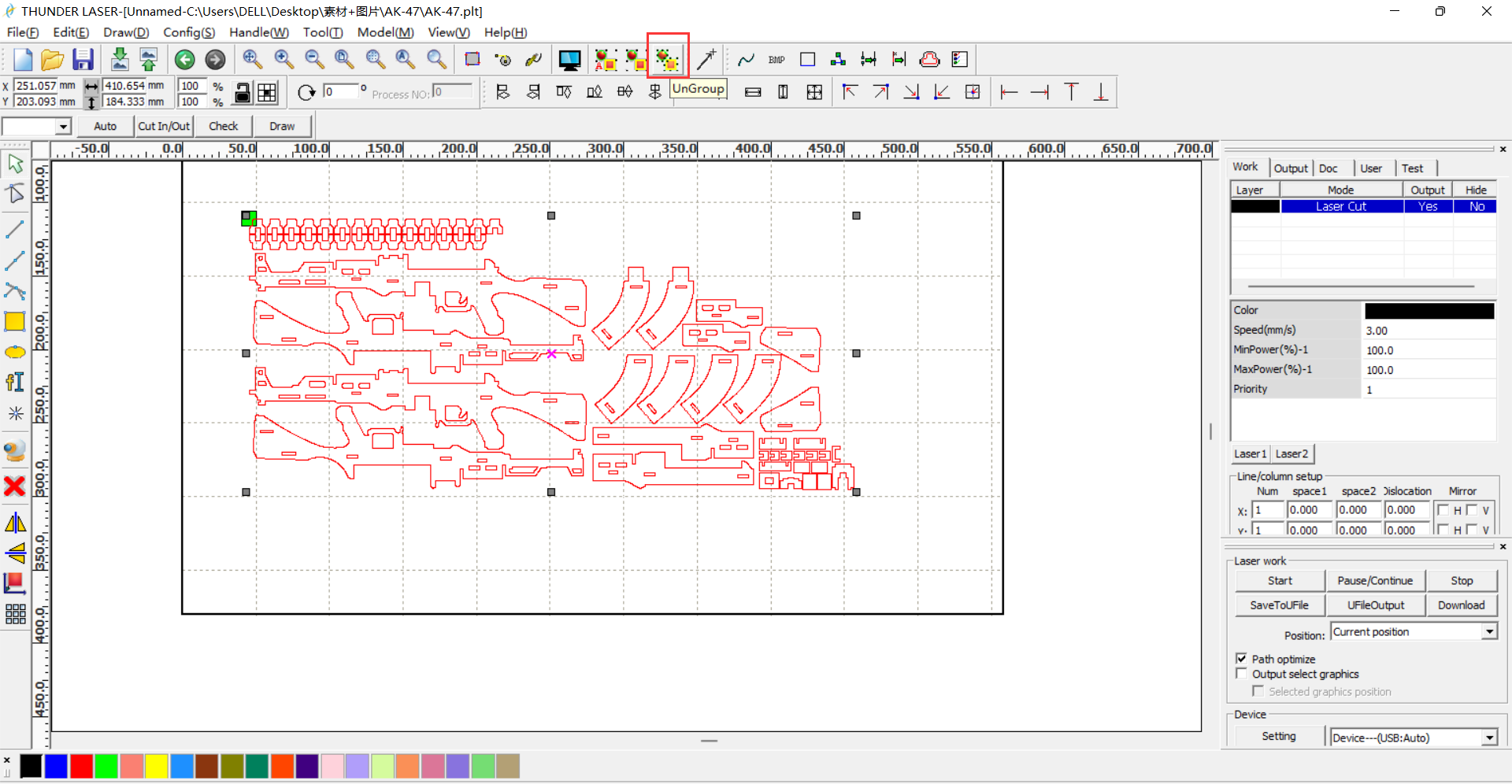Open the Config menu
Image resolution: width=1512 pixels, height=784 pixels.
click(189, 32)
